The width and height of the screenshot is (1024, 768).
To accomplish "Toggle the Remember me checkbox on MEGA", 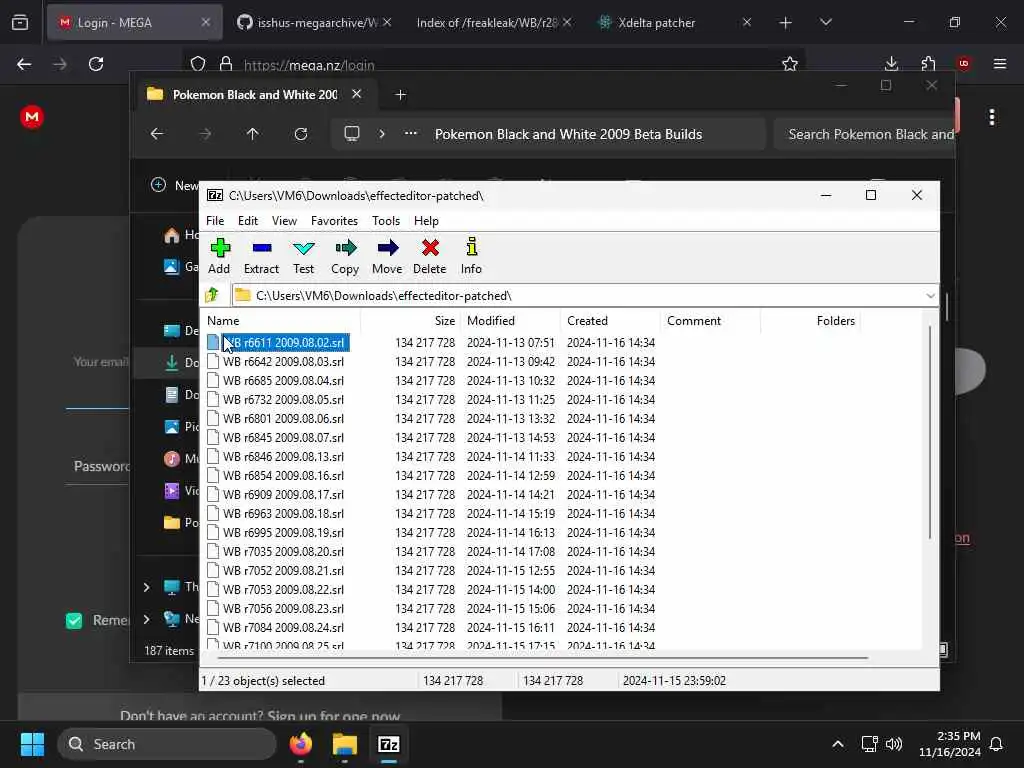I will [74, 620].
